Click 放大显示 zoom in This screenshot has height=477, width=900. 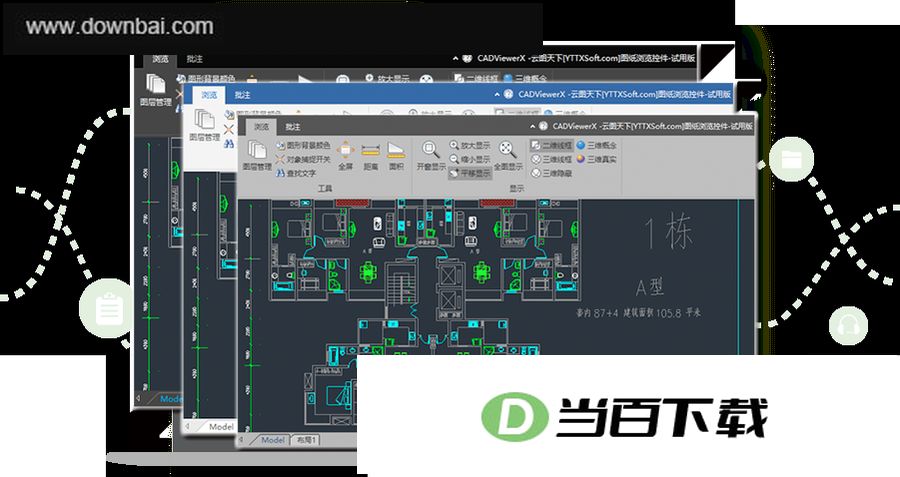(470, 146)
